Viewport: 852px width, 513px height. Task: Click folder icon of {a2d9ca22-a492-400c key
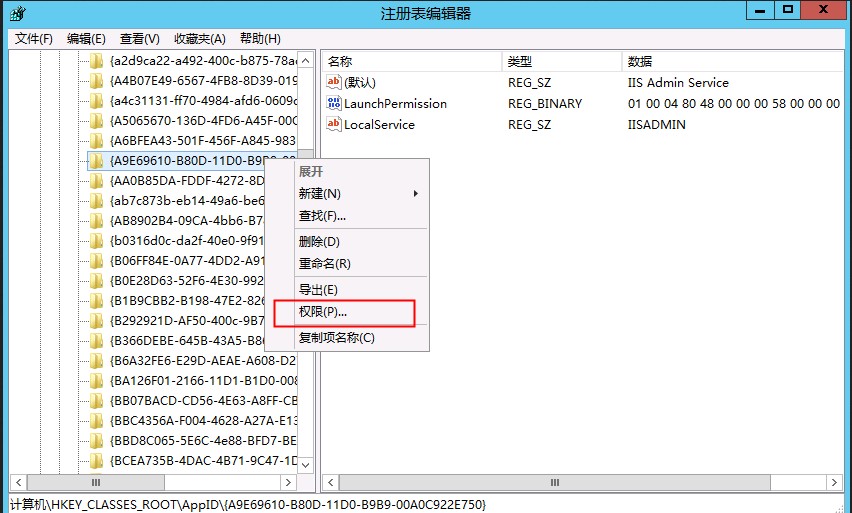click(x=96, y=60)
